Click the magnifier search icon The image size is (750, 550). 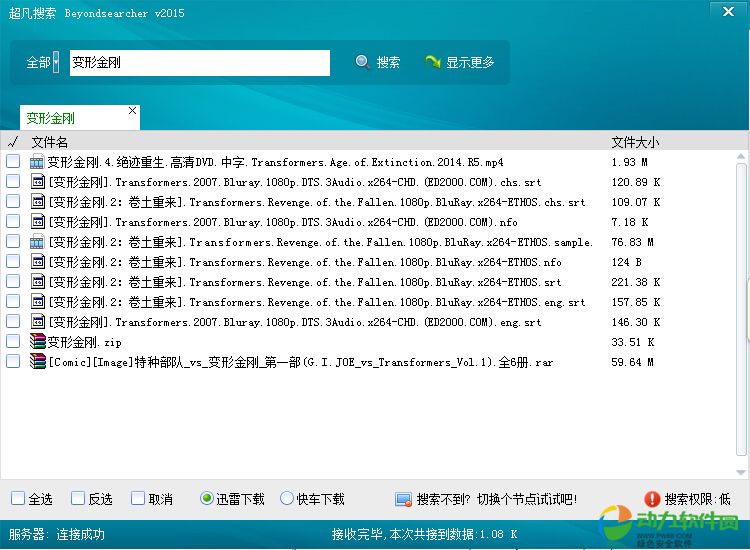pyautogui.click(x=363, y=62)
